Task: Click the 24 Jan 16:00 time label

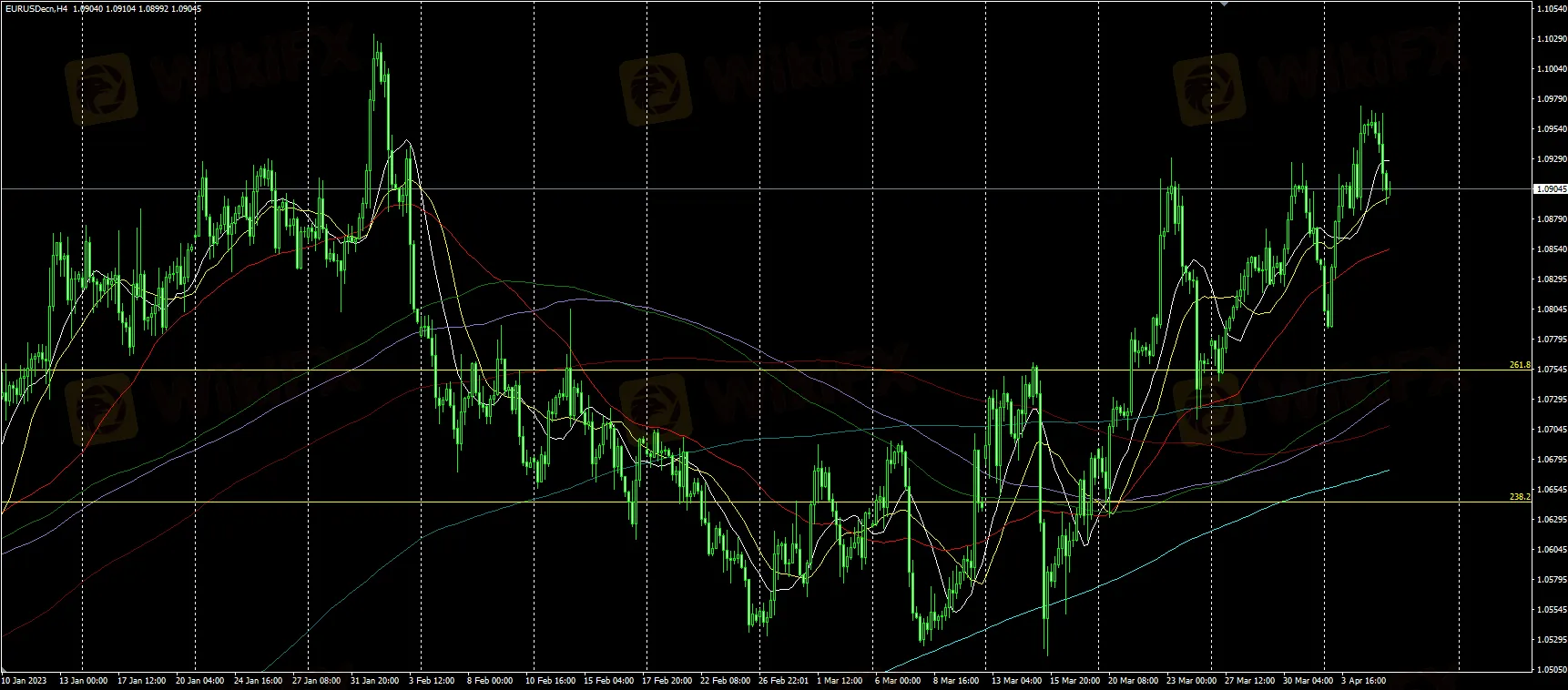Action: click(x=258, y=681)
